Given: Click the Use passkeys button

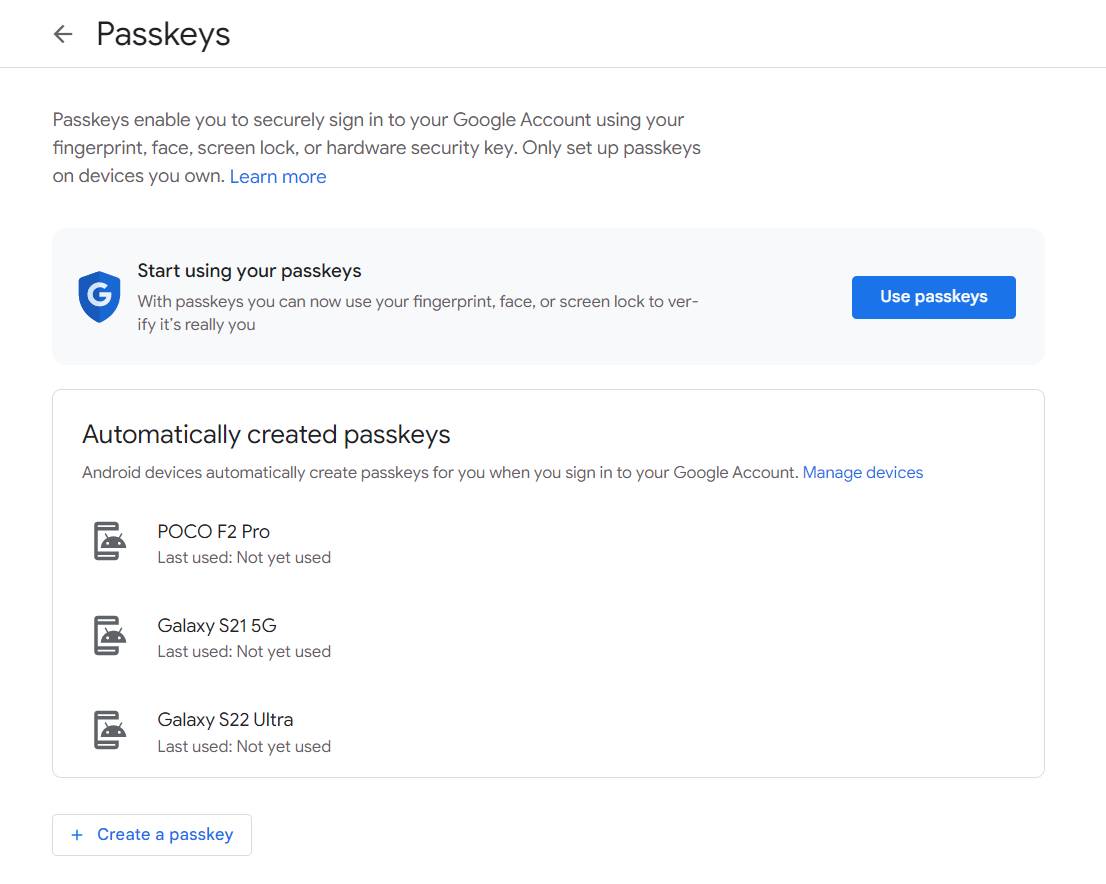Looking at the screenshot, I should (933, 297).
